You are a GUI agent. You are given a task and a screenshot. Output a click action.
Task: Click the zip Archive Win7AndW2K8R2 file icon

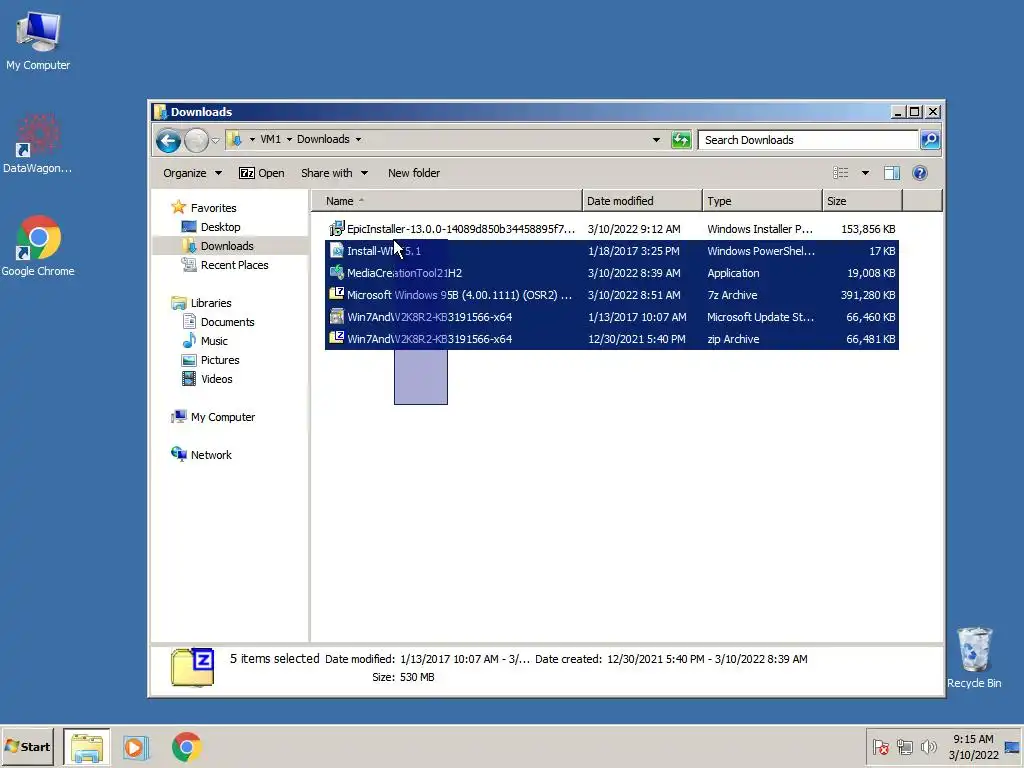(336, 338)
